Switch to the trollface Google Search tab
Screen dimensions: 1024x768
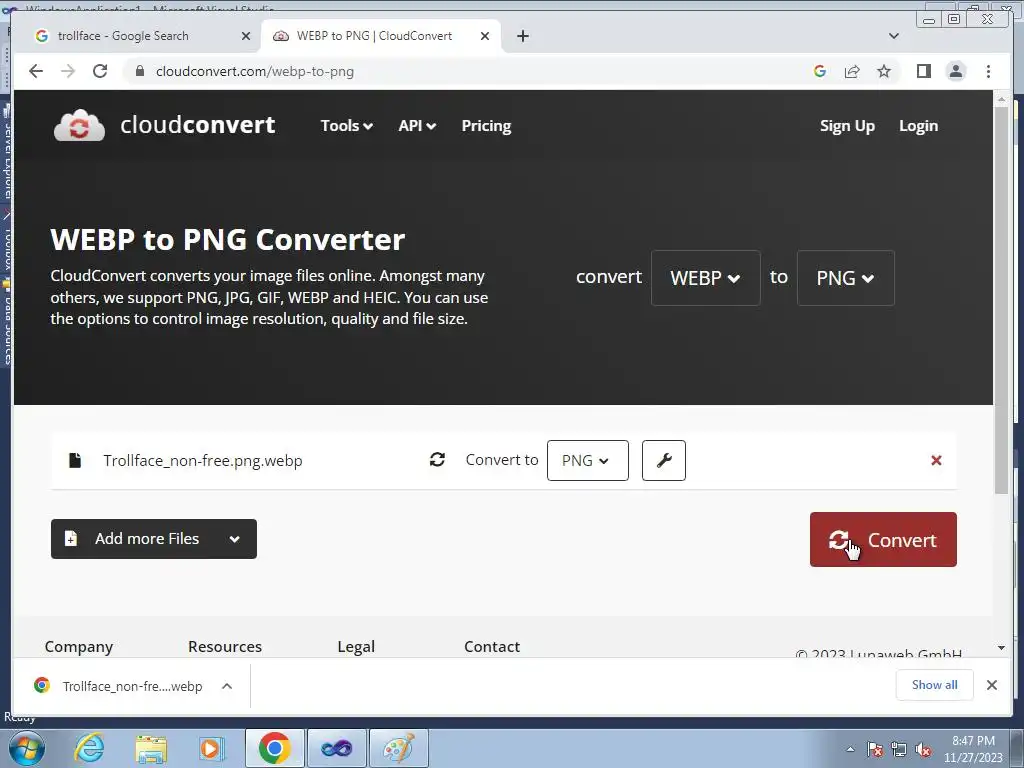[136, 36]
